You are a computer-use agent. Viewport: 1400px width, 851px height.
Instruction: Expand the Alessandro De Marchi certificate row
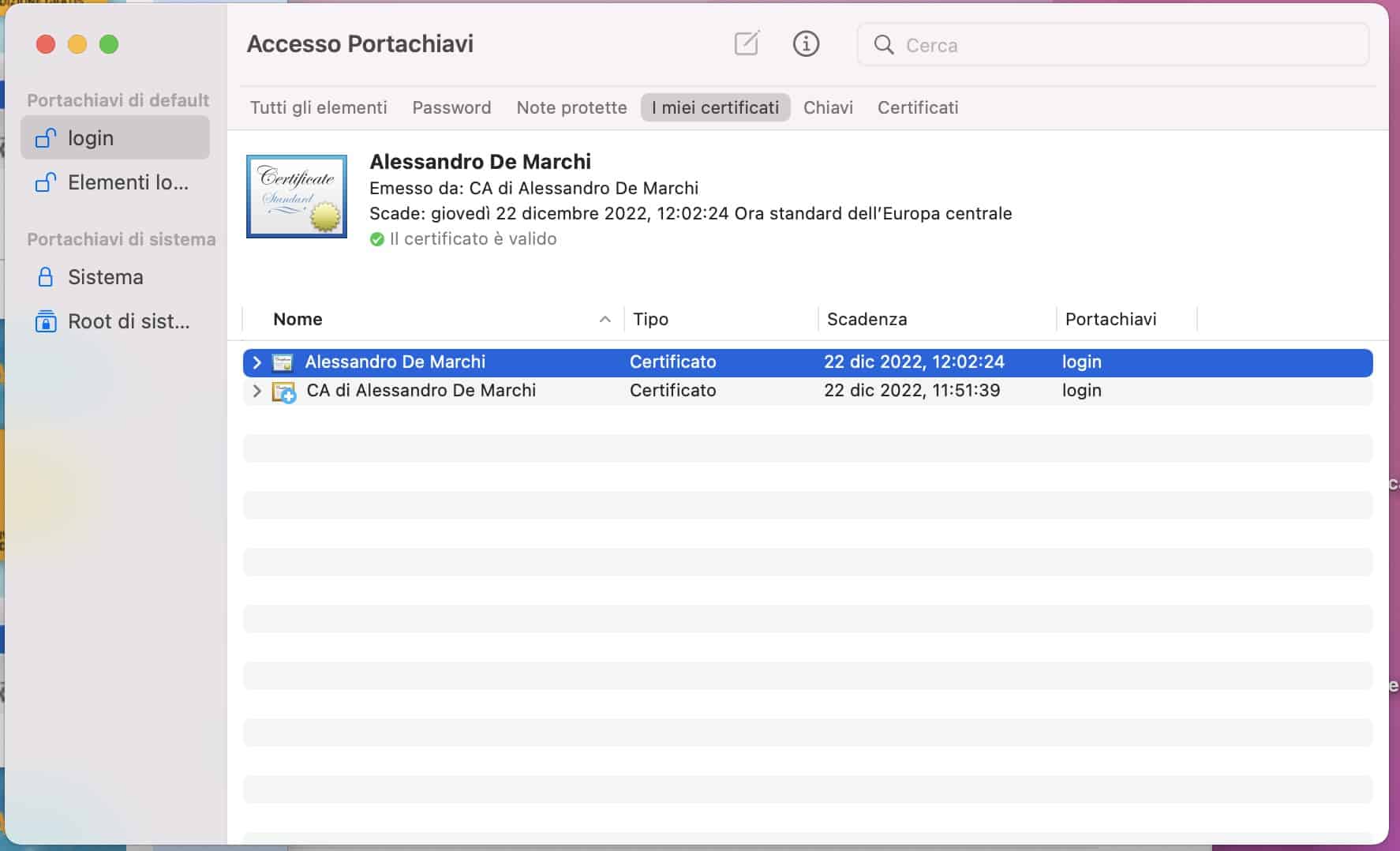point(256,362)
